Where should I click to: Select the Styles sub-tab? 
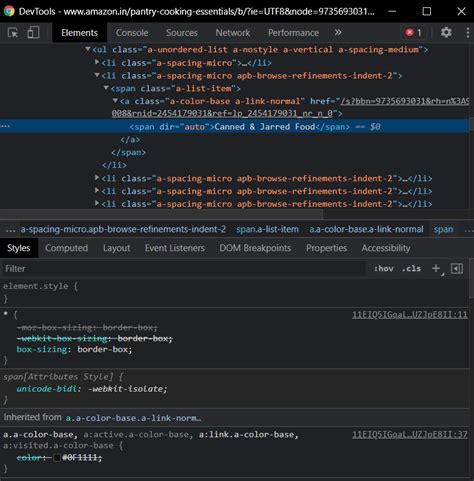pyautogui.click(x=19, y=248)
